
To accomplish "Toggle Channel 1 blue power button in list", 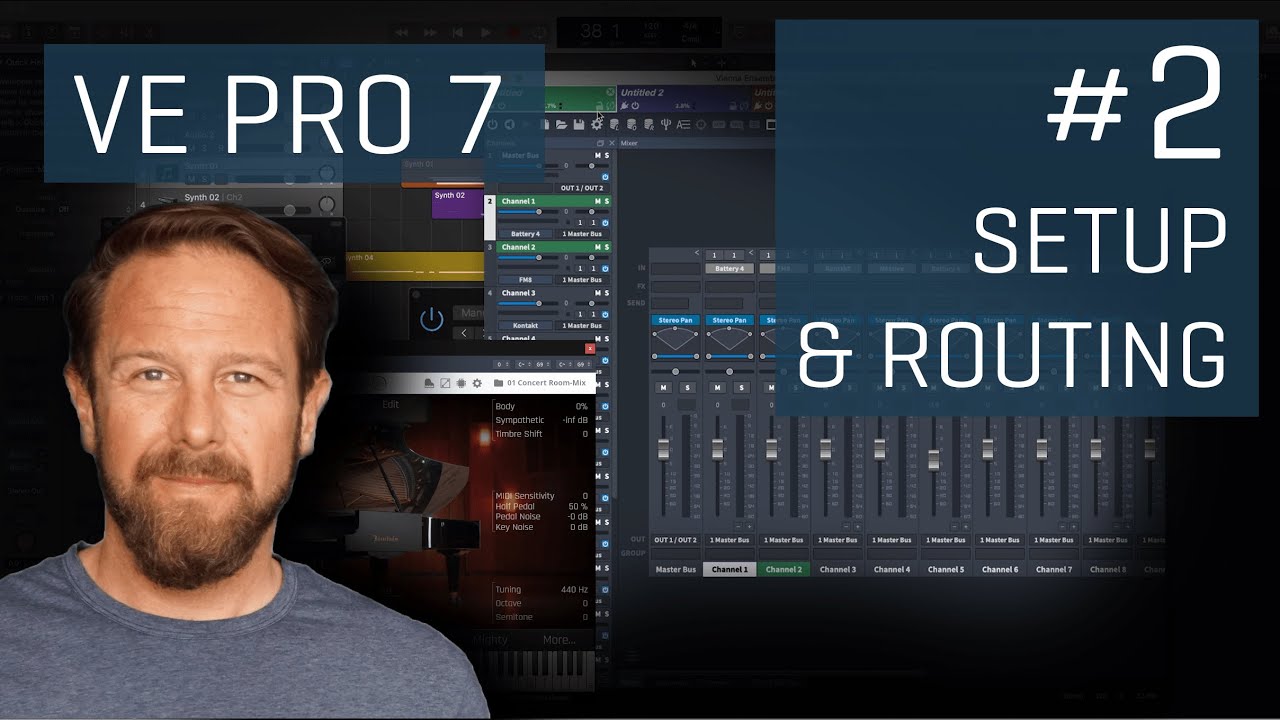I will (x=605, y=223).
